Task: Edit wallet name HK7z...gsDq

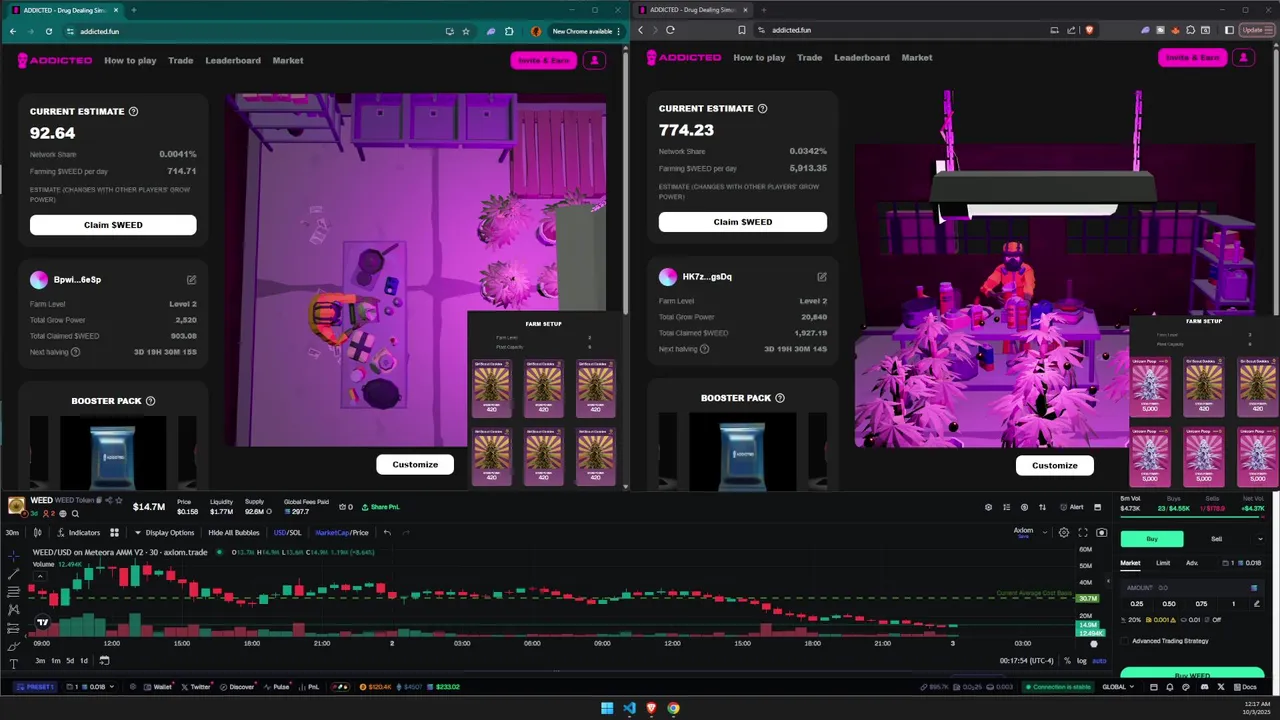Action: (822, 277)
